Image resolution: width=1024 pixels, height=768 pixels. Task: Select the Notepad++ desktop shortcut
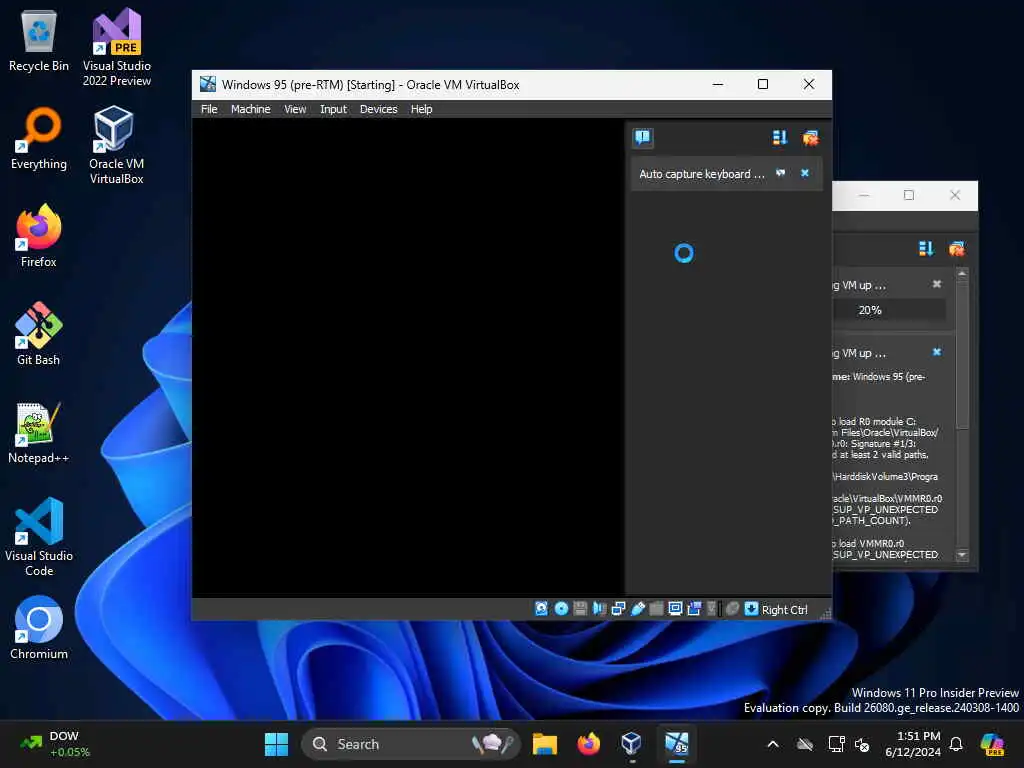tap(39, 433)
